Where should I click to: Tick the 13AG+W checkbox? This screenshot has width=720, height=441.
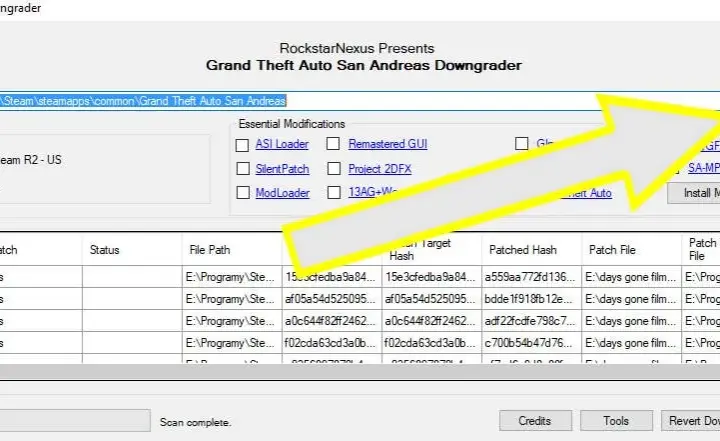(334, 192)
